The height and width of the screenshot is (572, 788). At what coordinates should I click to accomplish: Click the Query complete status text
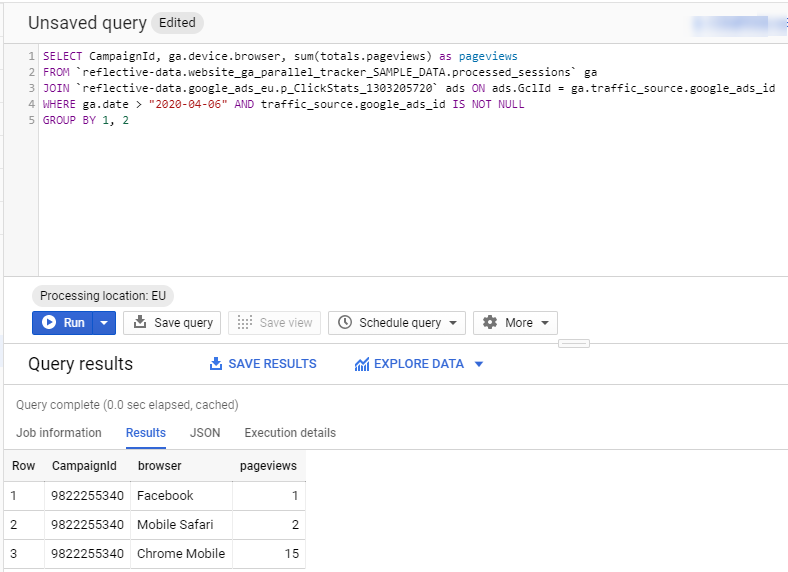click(127, 405)
